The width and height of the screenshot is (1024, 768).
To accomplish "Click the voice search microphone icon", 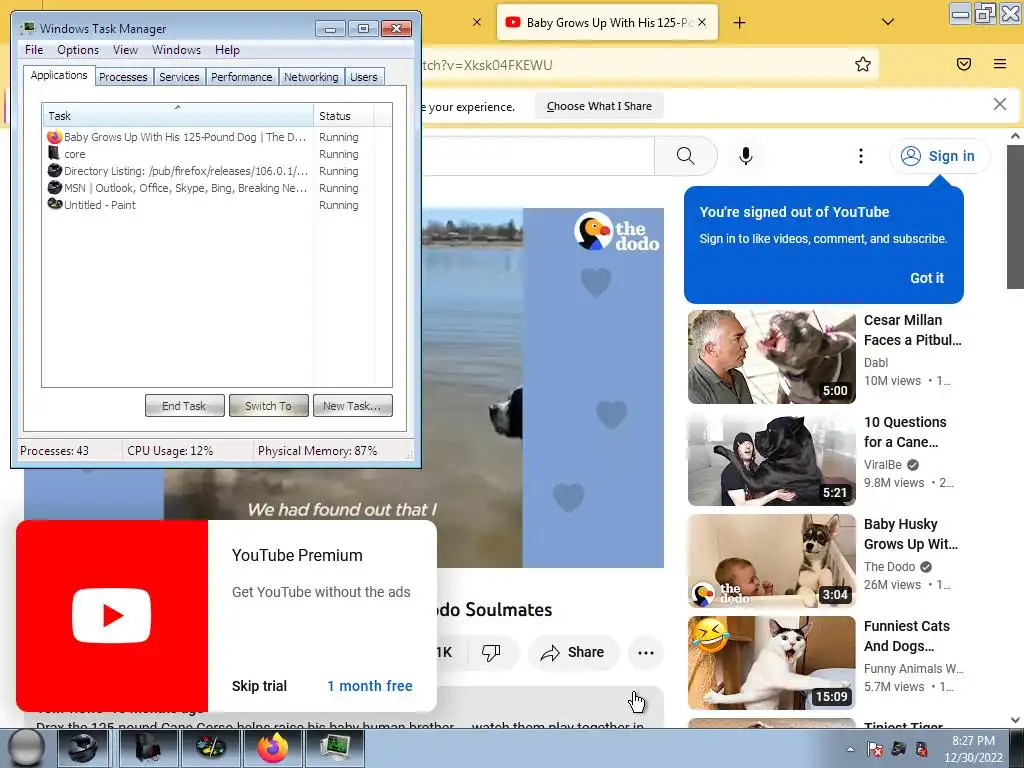I will 746,156.
